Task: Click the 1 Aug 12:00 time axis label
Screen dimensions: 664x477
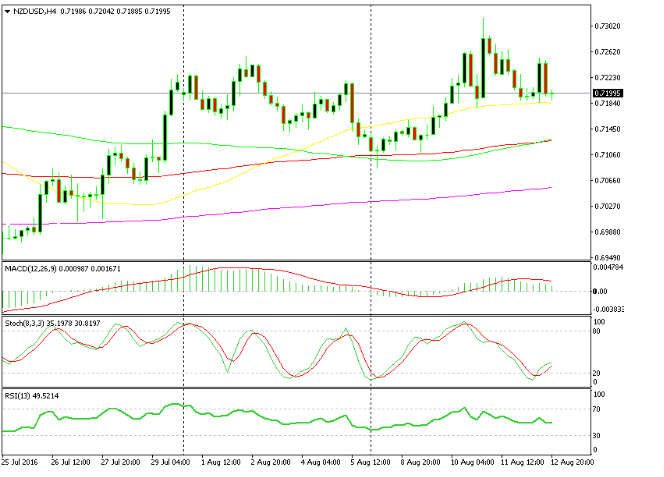Action: [x=221, y=462]
